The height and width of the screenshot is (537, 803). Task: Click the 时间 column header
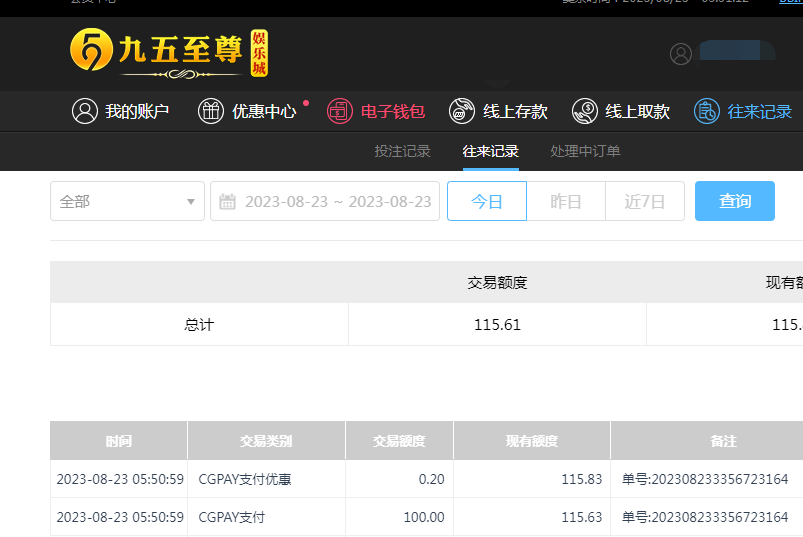pyautogui.click(x=118, y=441)
